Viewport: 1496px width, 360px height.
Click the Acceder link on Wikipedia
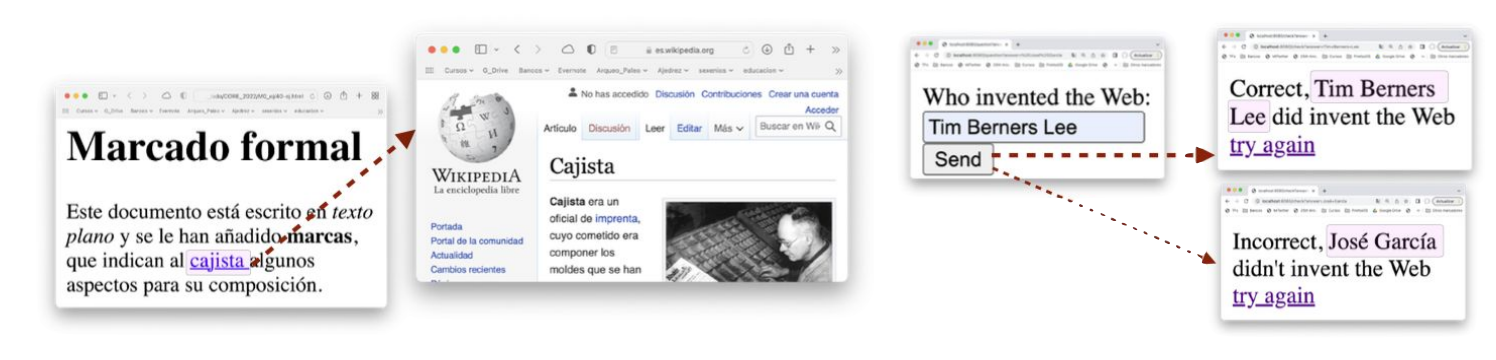coord(822,109)
